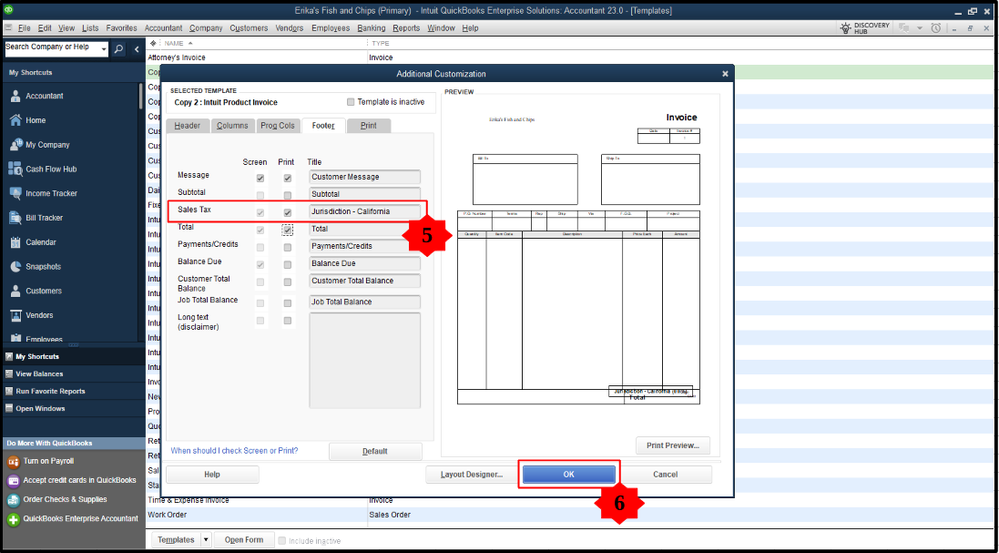This screenshot has height=553, width=999.
Task: Open the Calendar shortcut
Action: 41,242
